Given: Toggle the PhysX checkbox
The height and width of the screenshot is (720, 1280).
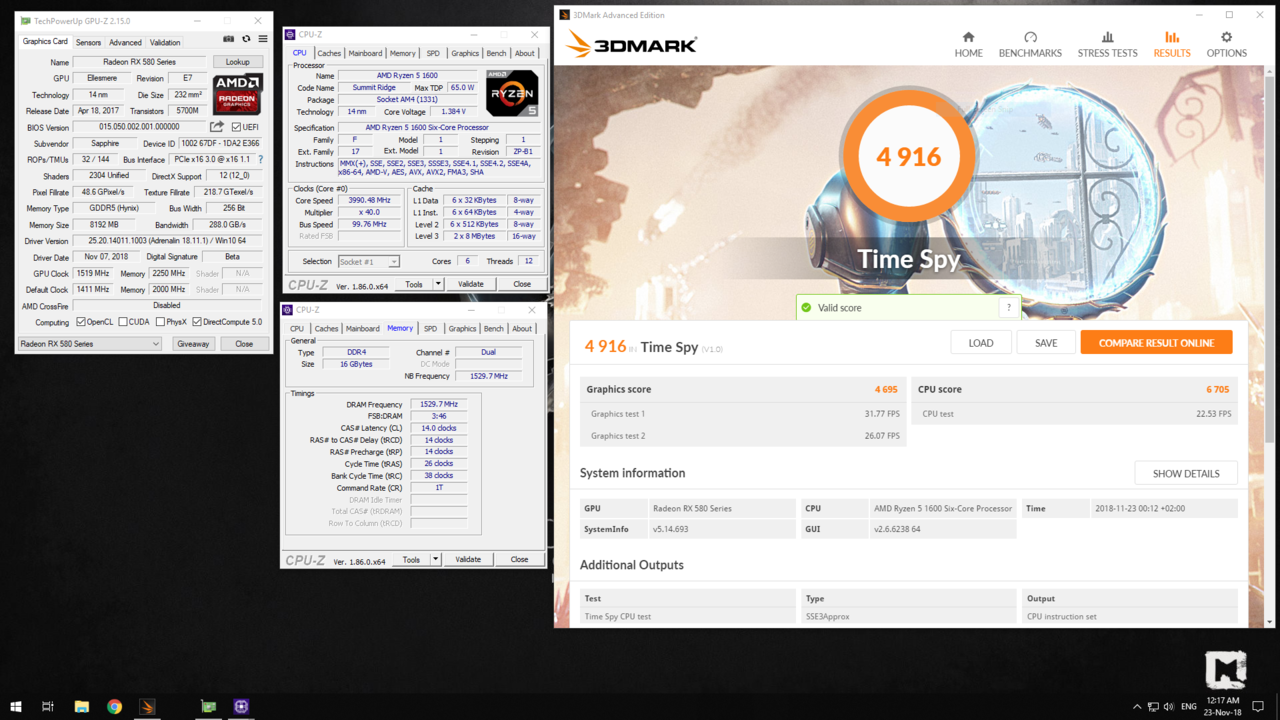Looking at the screenshot, I should (160, 322).
